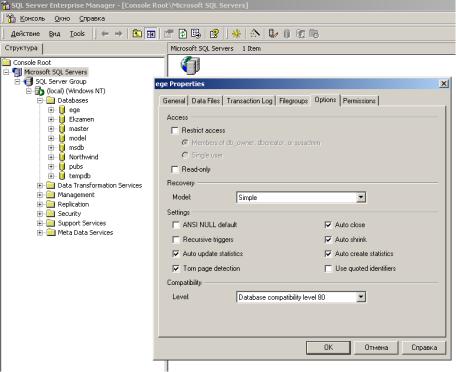This screenshot has width=456, height=372.
Task: Click the SQL Server Group icon
Action: point(29,81)
